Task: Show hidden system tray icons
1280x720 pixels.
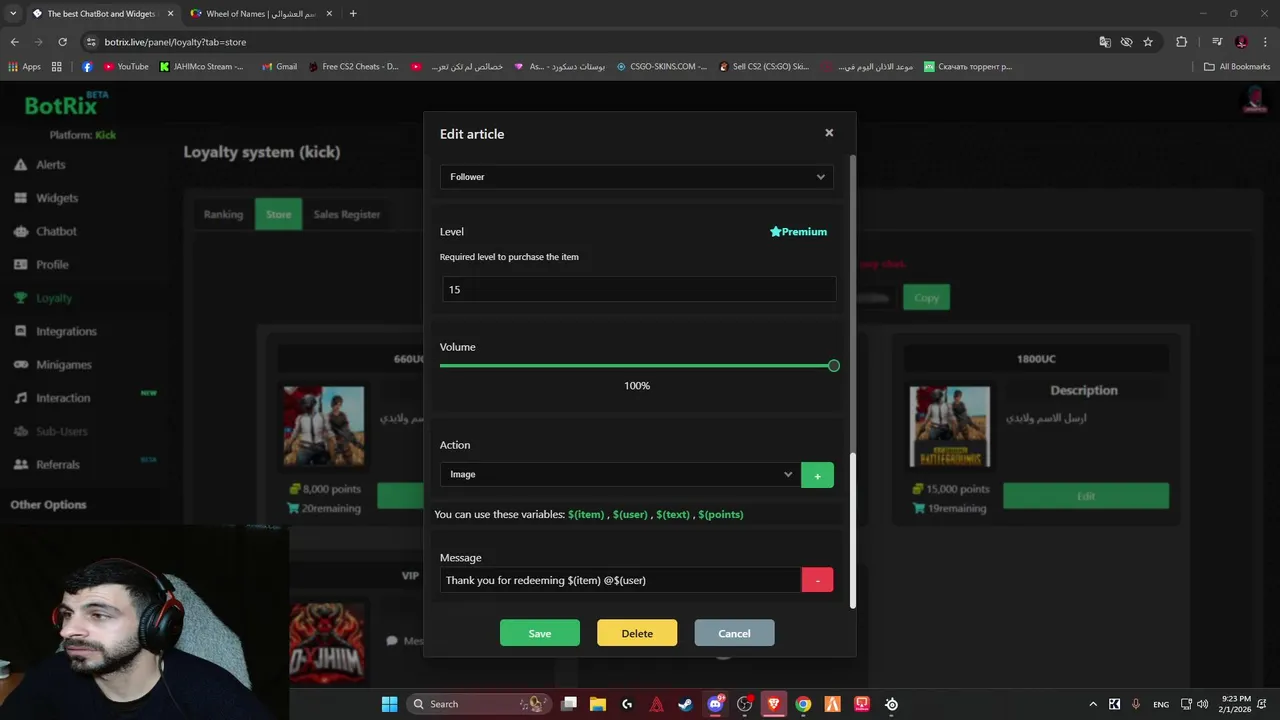Action: pyautogui.click(x=1092, y=704)
